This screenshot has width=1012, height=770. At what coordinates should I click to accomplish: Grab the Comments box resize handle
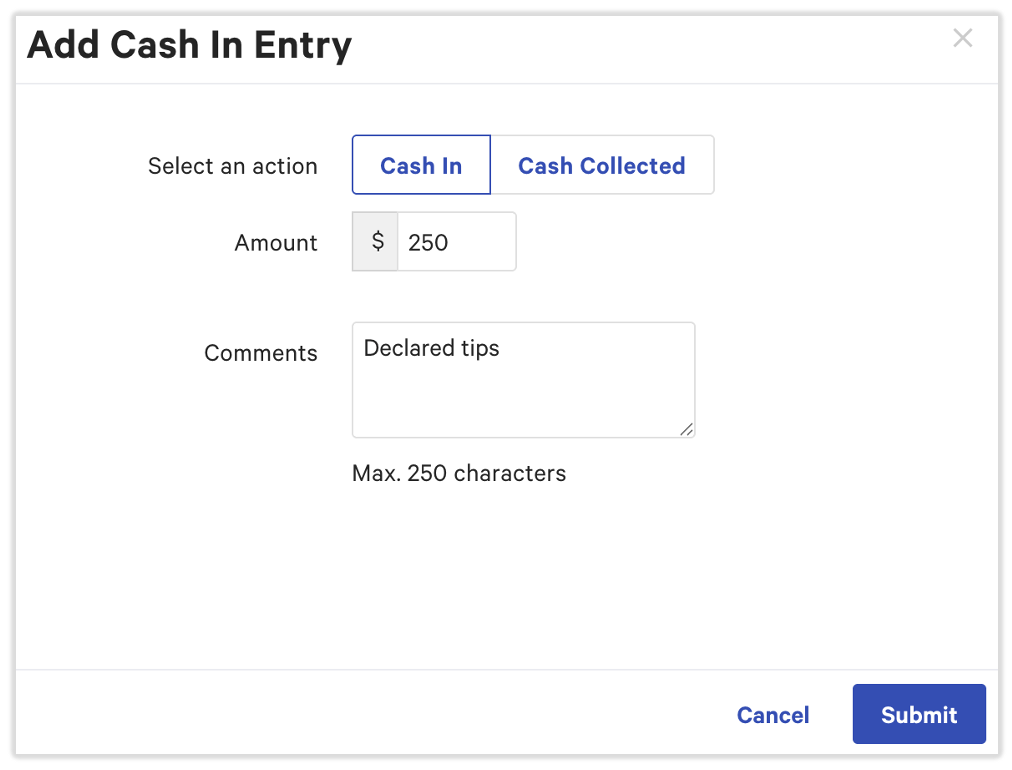click(x=686, y=429)
